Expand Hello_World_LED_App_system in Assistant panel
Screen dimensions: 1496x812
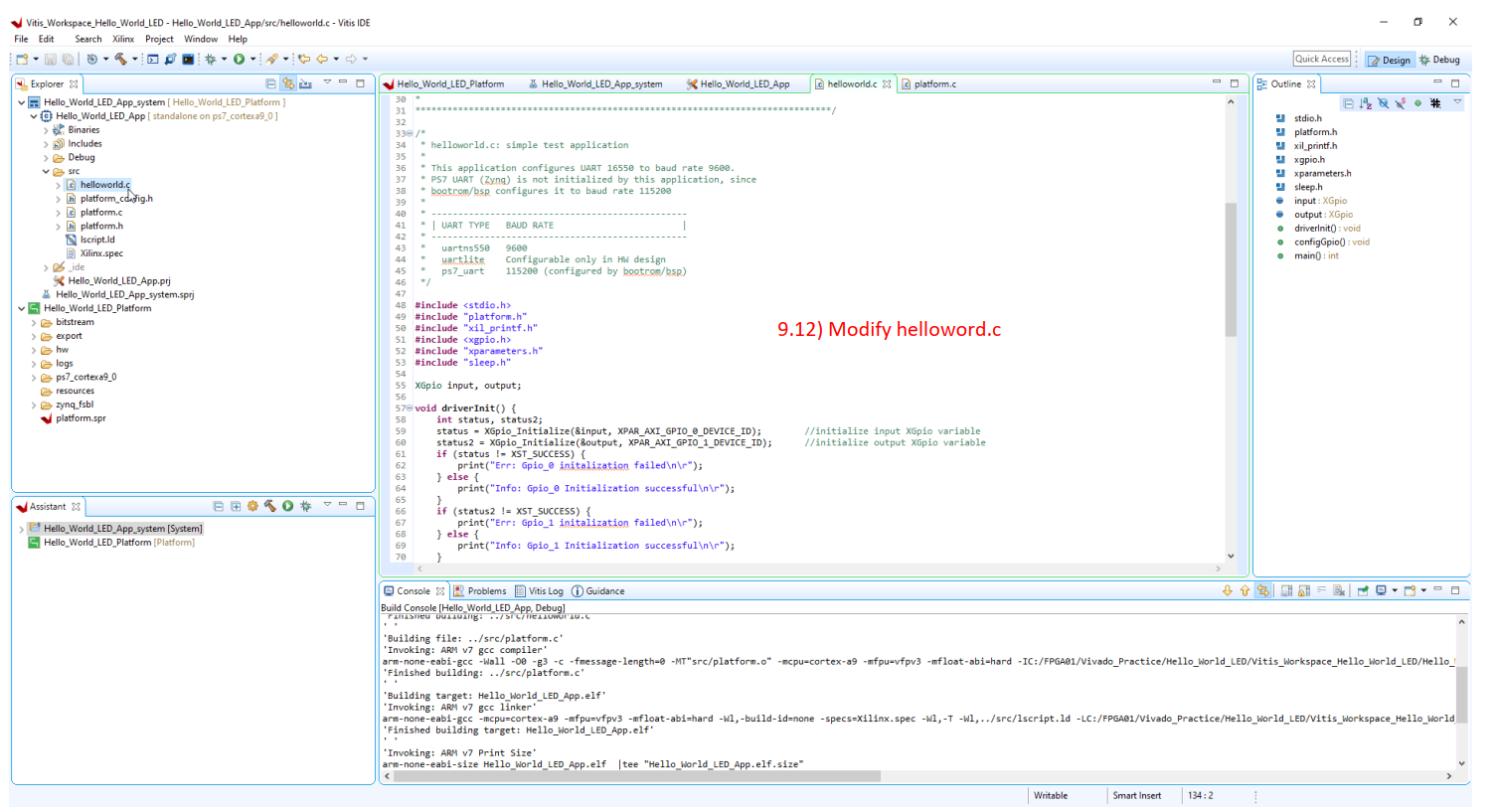(x=21, y=529)
